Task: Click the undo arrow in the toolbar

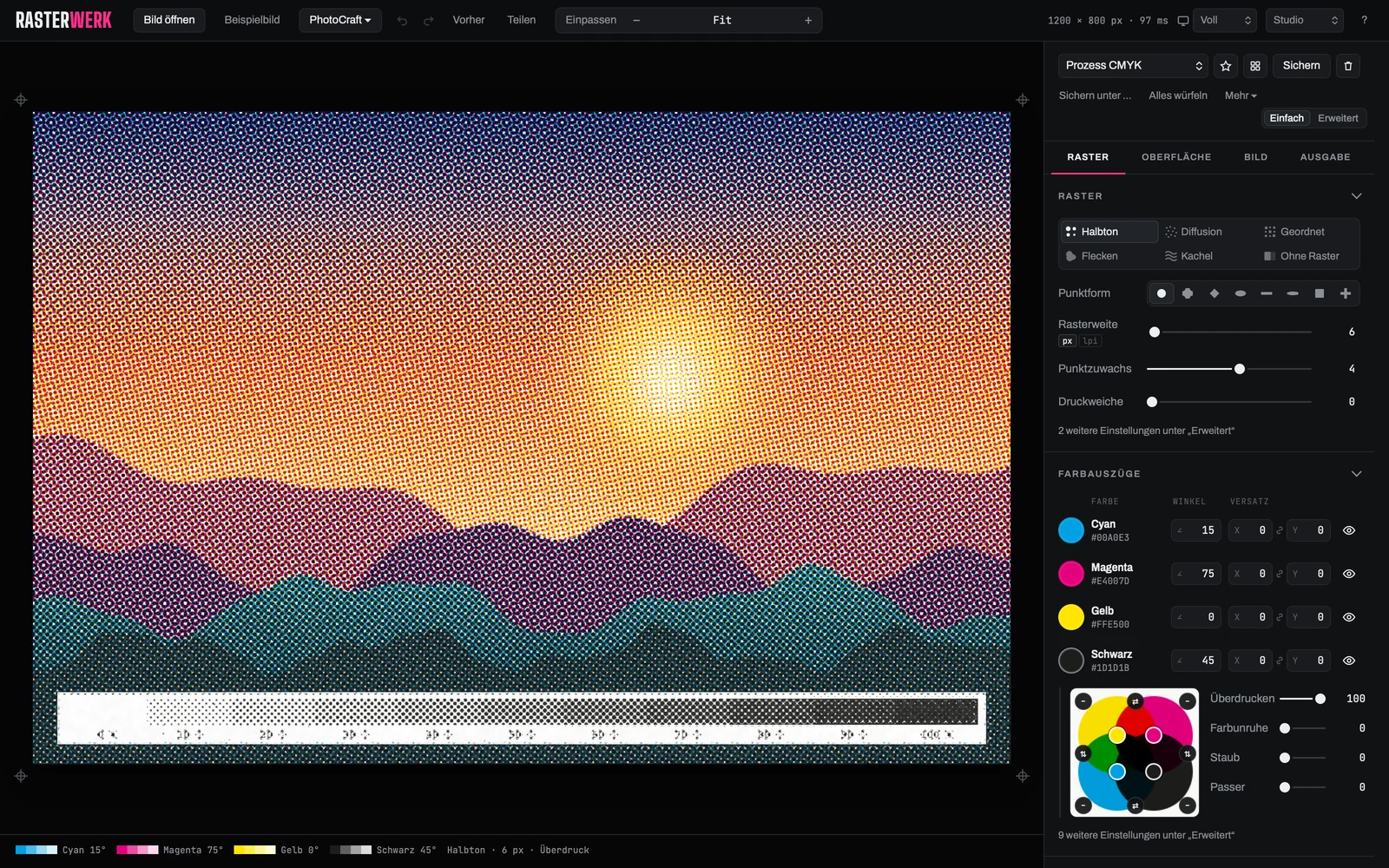Action: 402,20
